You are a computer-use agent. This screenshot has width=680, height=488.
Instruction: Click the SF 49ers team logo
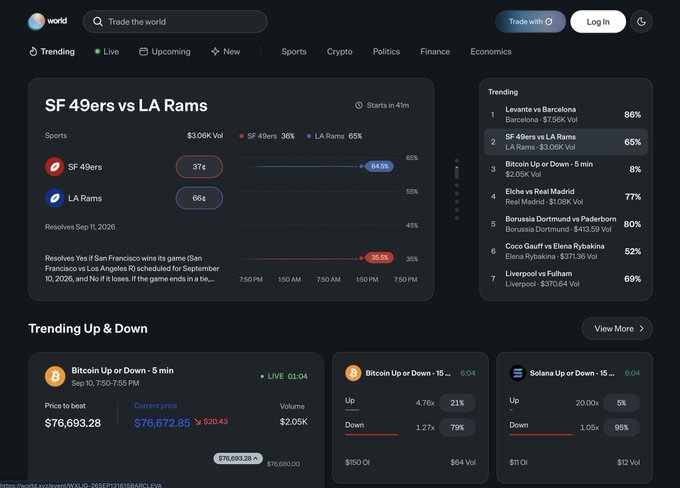[x=55, y=167]
